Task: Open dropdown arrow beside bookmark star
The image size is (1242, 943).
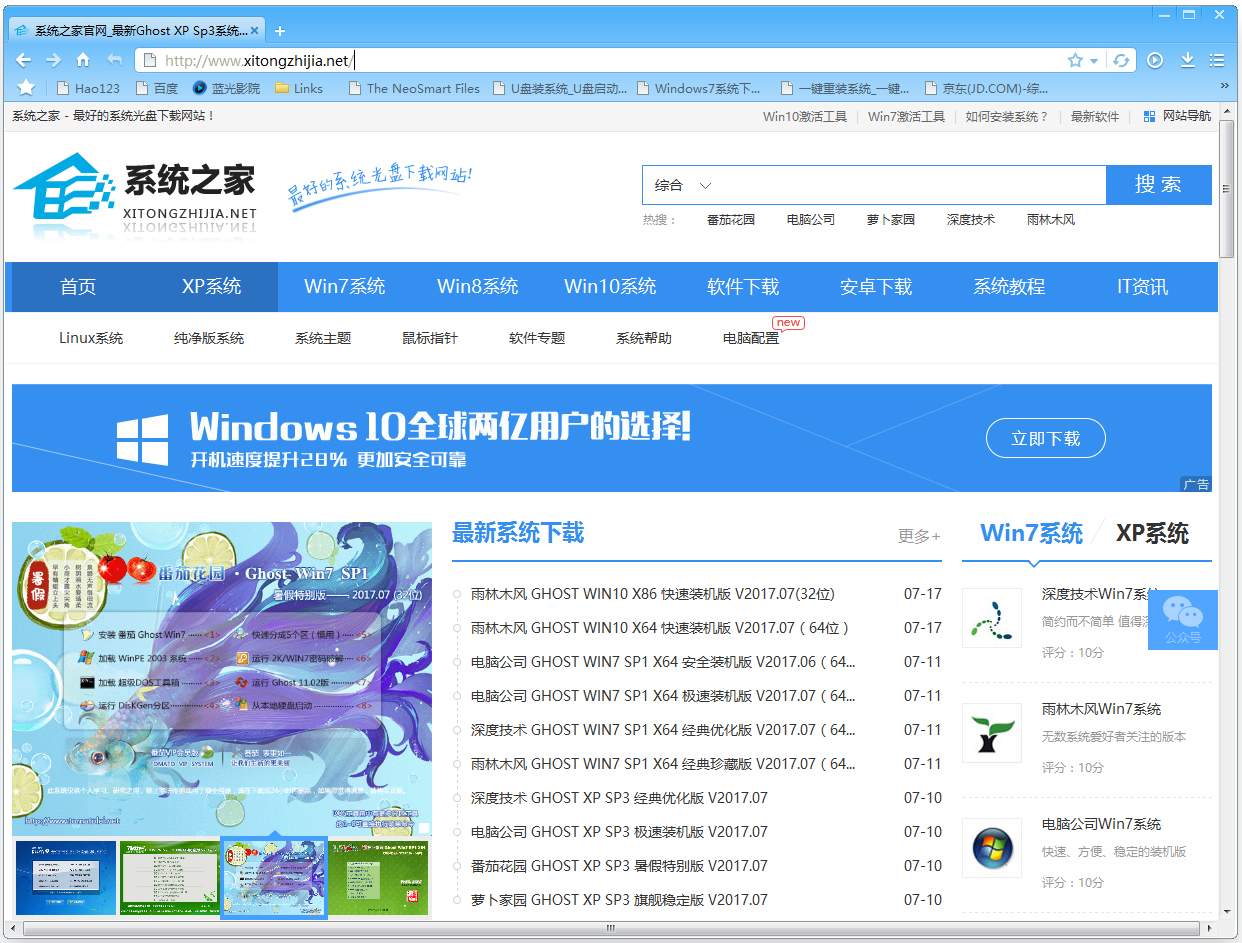Action: [1094, 61]
